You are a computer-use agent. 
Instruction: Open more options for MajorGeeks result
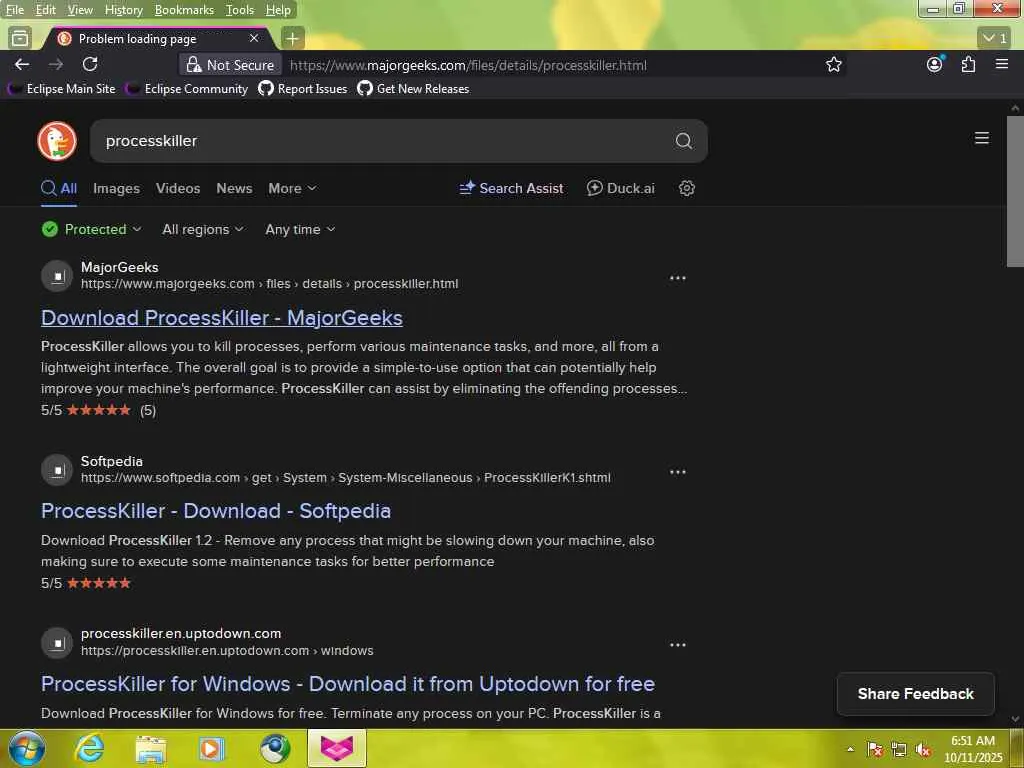(678, 278)
